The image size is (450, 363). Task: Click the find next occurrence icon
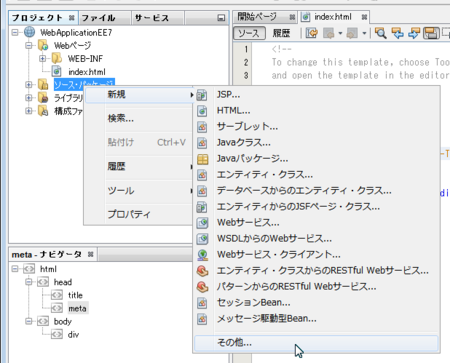pyautogui.click(x=414, y=33)
